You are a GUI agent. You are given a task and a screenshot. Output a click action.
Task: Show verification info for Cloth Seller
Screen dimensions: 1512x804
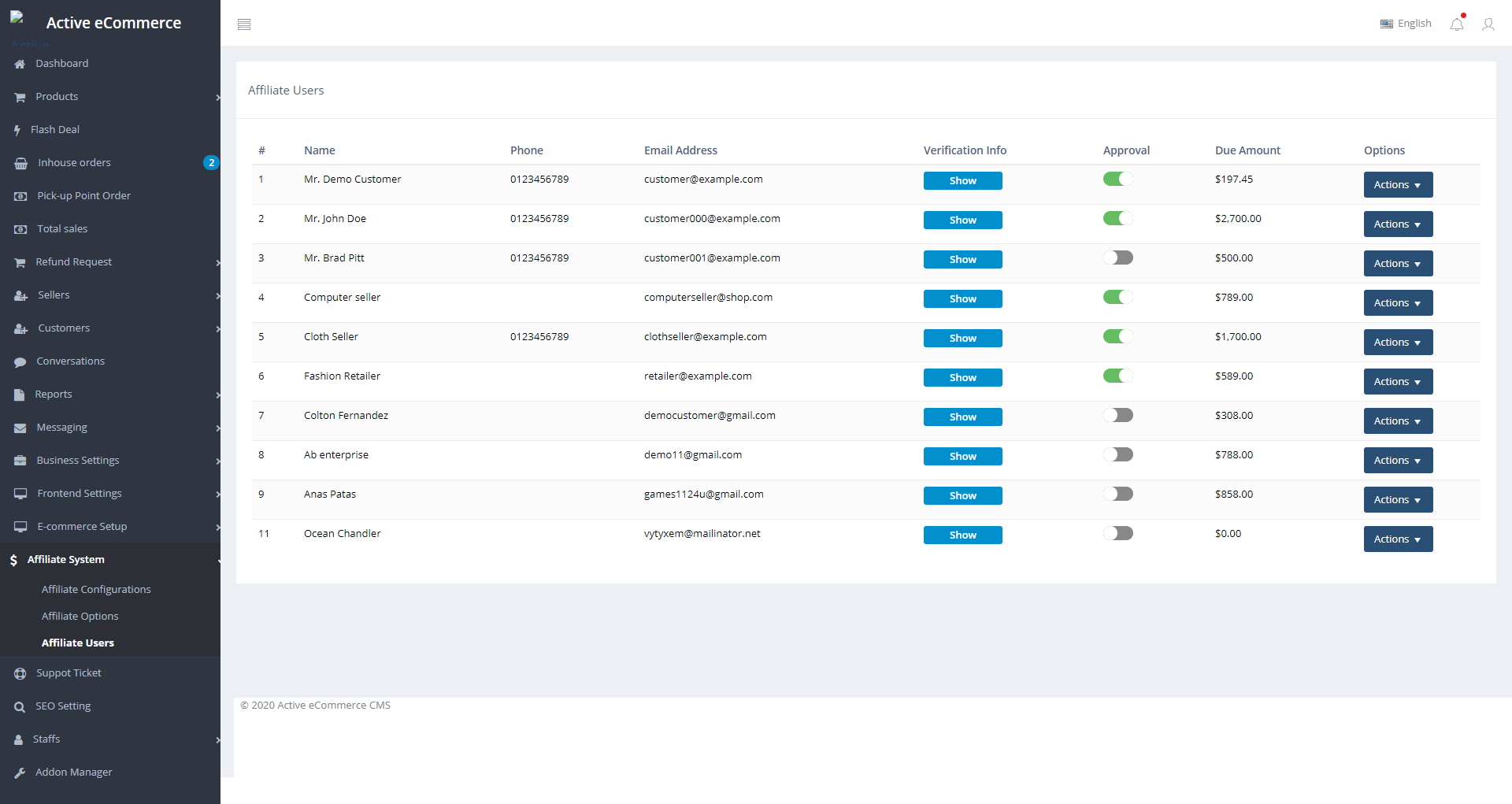point(962,338)
